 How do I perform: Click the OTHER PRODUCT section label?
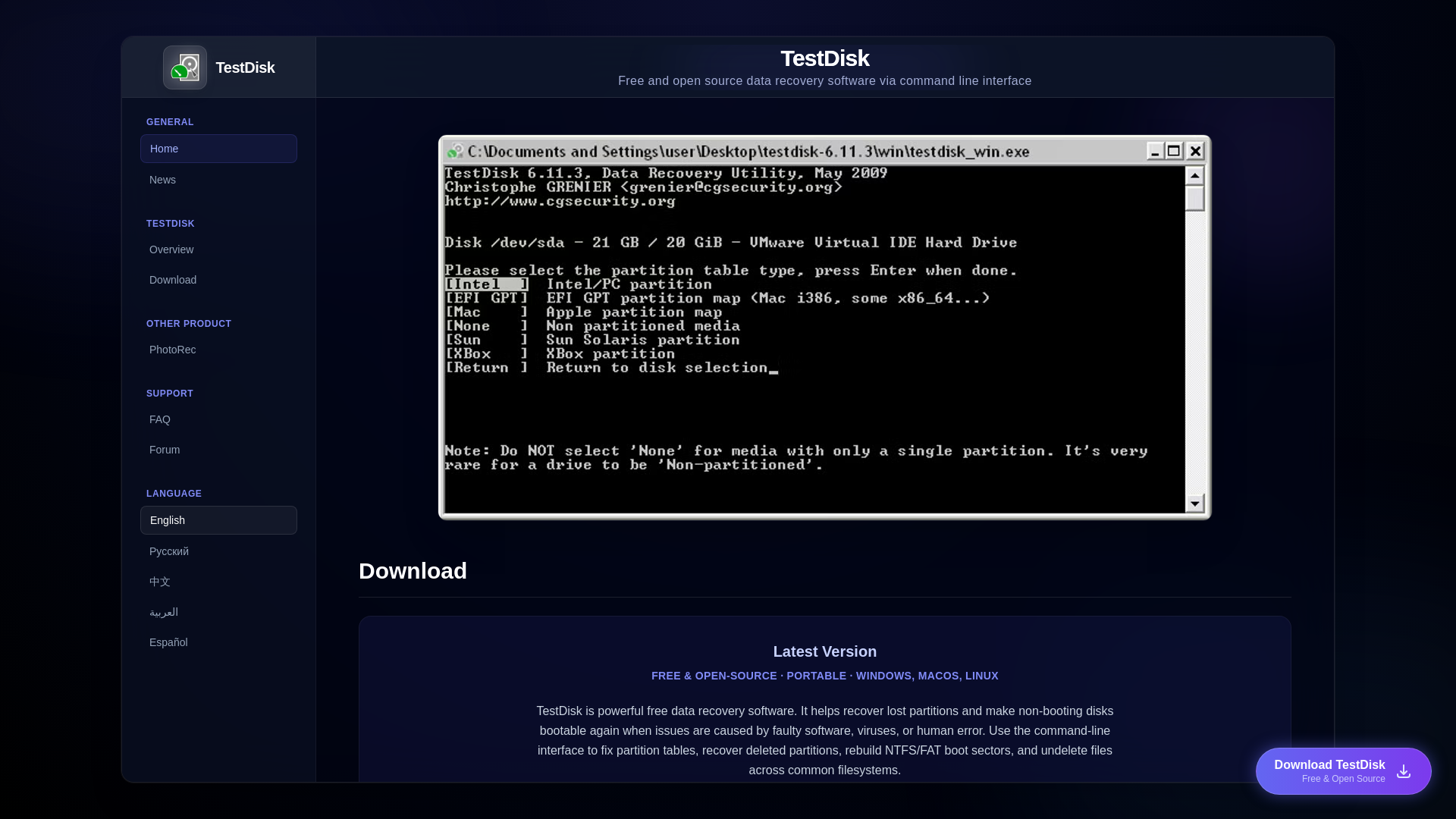[189, 324]
